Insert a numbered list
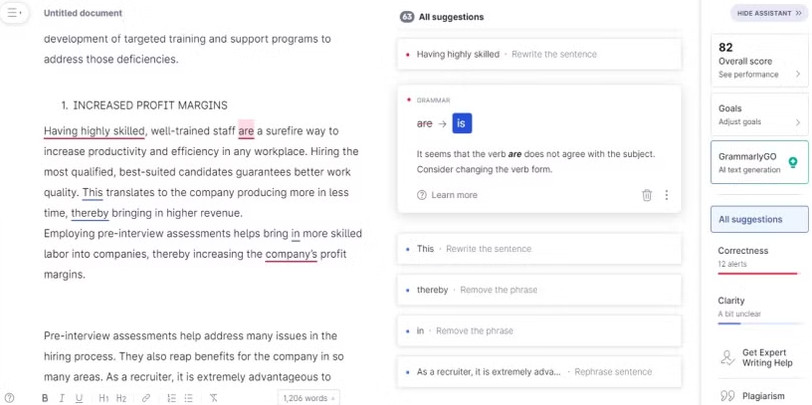Screen dimensions: 812x405 click(171, 398)
